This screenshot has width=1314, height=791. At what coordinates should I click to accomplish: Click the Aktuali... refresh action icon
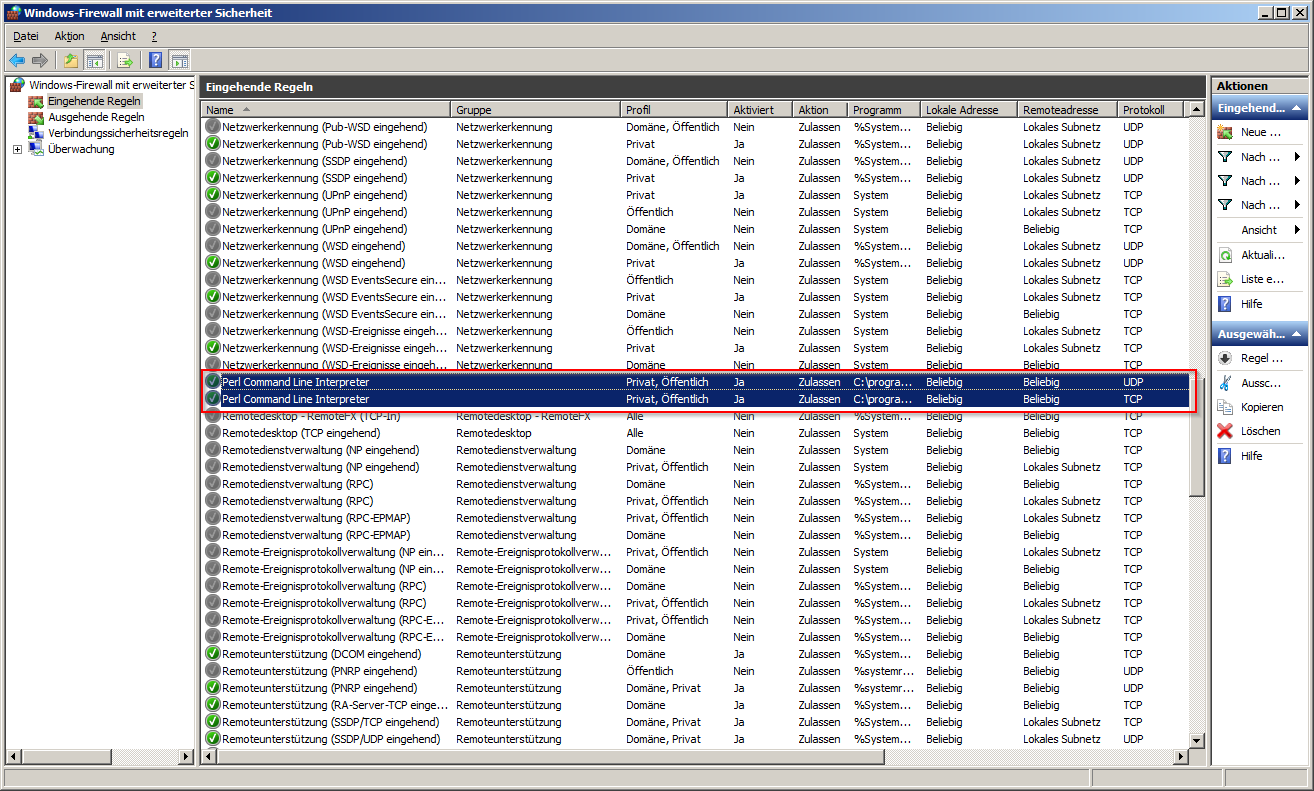1225,255
